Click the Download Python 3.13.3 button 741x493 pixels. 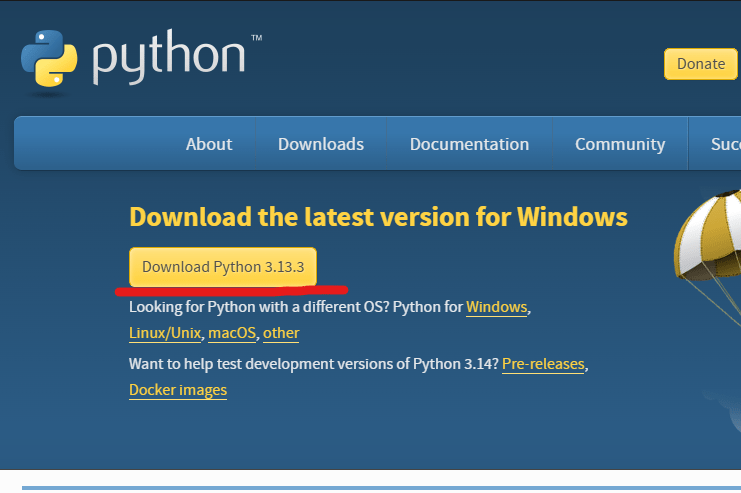pyautogui.click(x=223, y=267)
